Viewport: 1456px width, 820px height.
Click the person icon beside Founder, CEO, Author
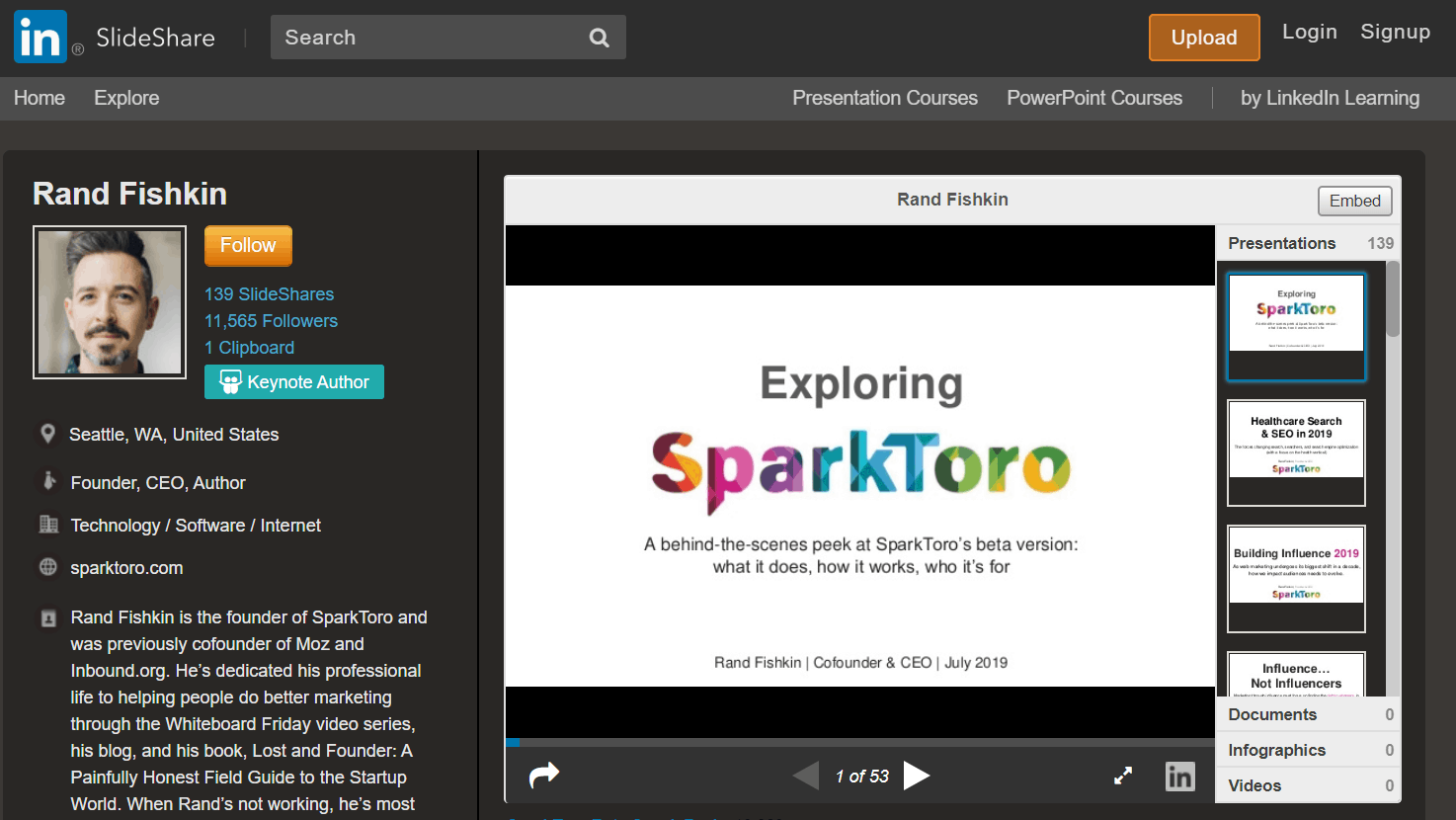click(x=48, y=481)
